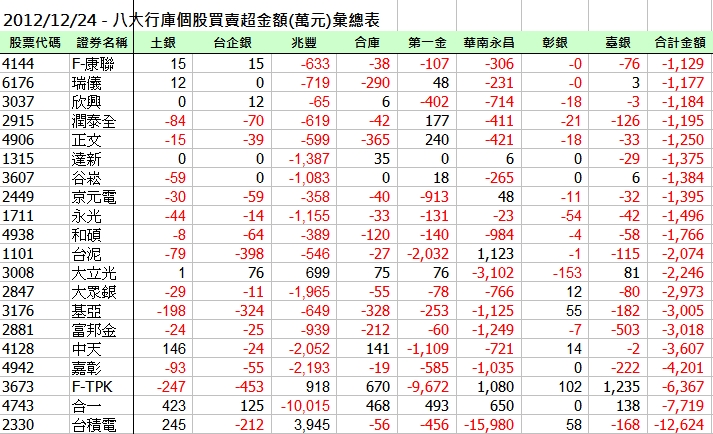Click the 合庫 column header
The image size is (713, 434).
tap(367, 43)
